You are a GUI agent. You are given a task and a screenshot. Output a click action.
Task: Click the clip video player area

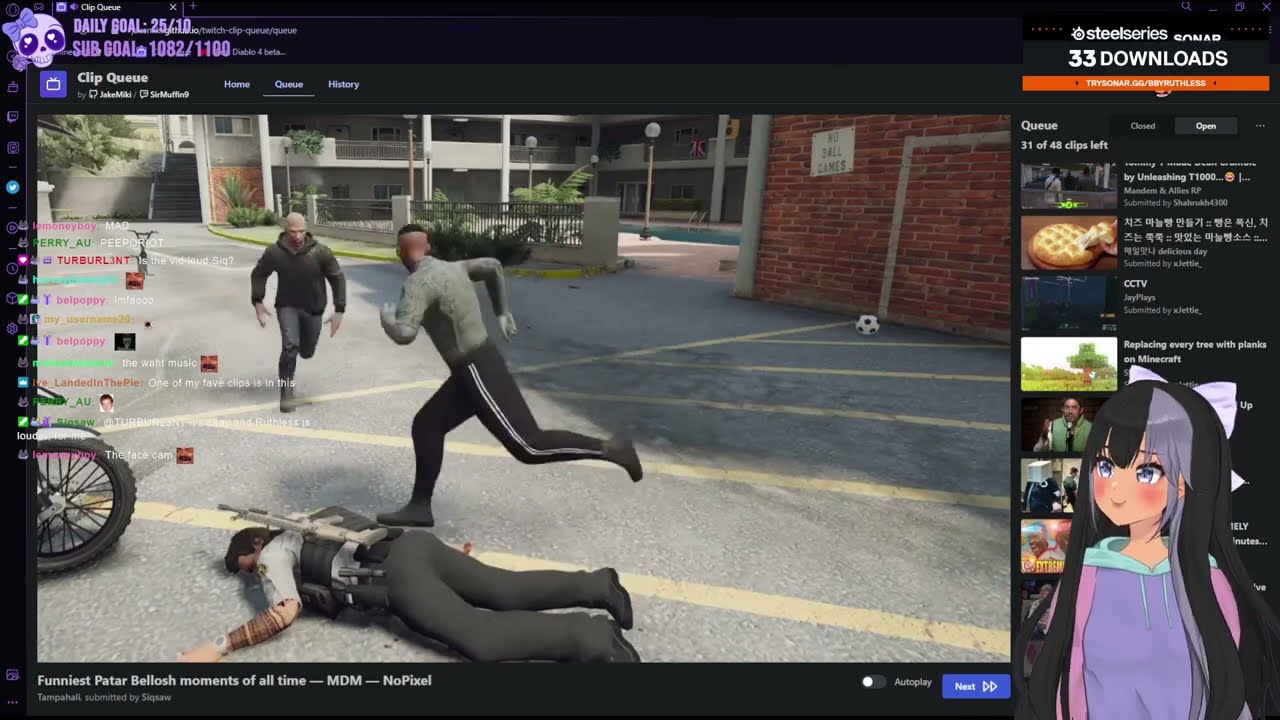click(x=524, y=388)
